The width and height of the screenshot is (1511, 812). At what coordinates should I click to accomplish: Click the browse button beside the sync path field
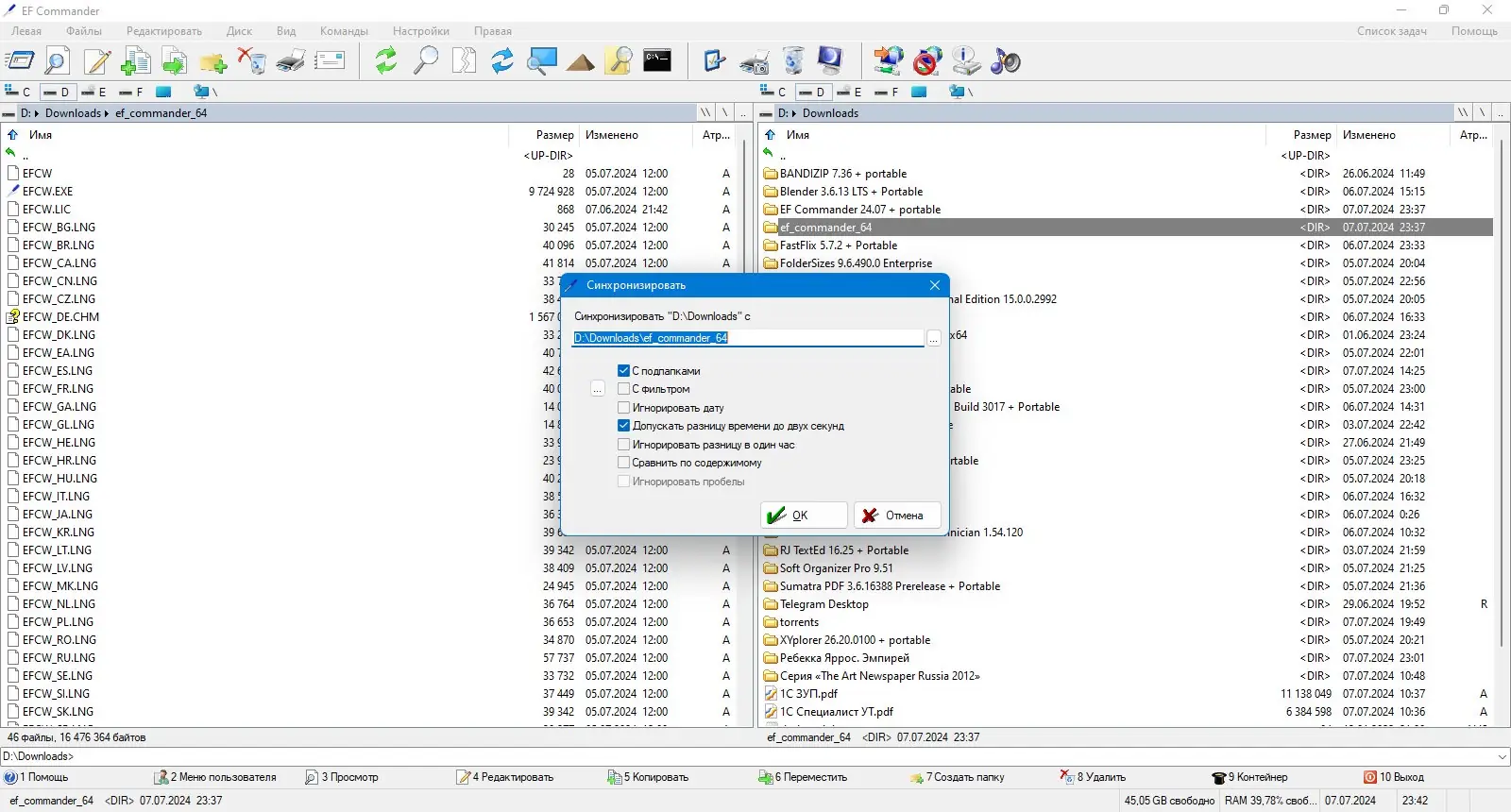933,338
